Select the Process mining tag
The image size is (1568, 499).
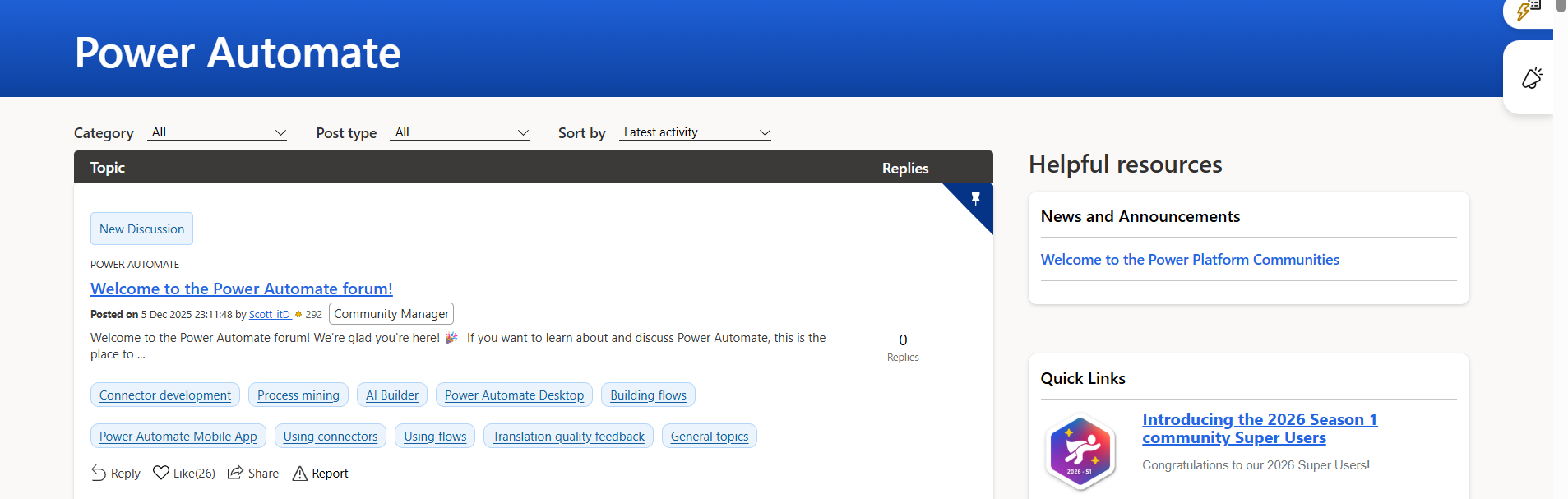coord(298,395)
